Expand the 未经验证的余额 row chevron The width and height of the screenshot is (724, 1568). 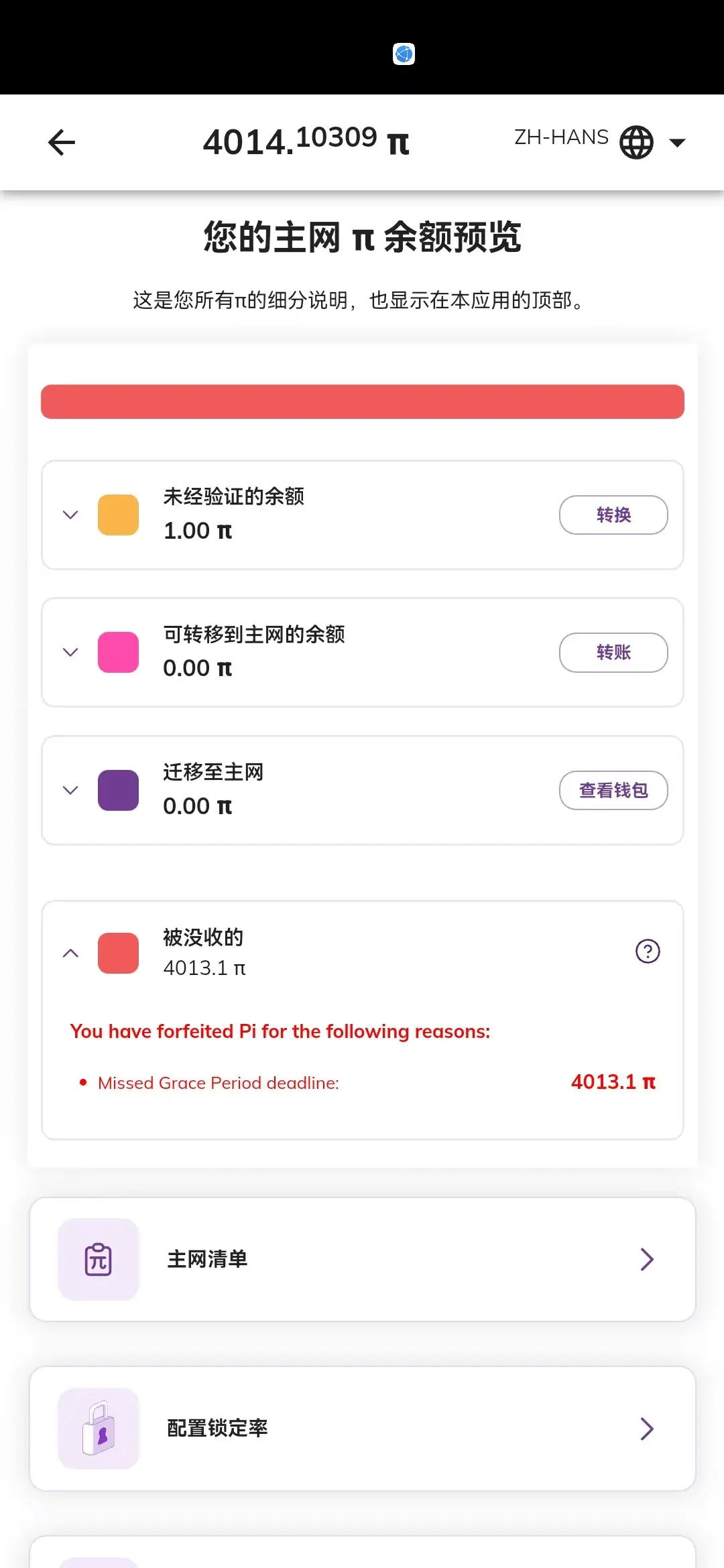point(70,515)
